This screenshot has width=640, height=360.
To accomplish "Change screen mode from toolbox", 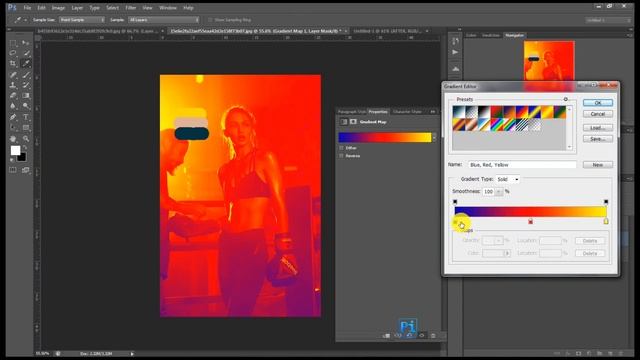I will pos(26,170).
